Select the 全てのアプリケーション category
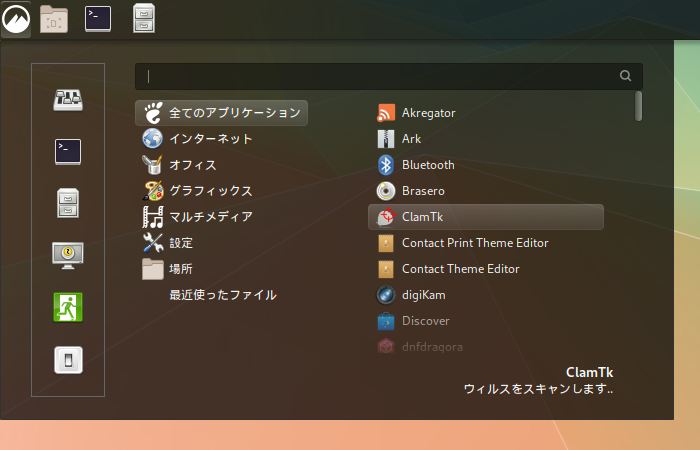The width and height of the screenshot is (700, 450). [221, 113]
